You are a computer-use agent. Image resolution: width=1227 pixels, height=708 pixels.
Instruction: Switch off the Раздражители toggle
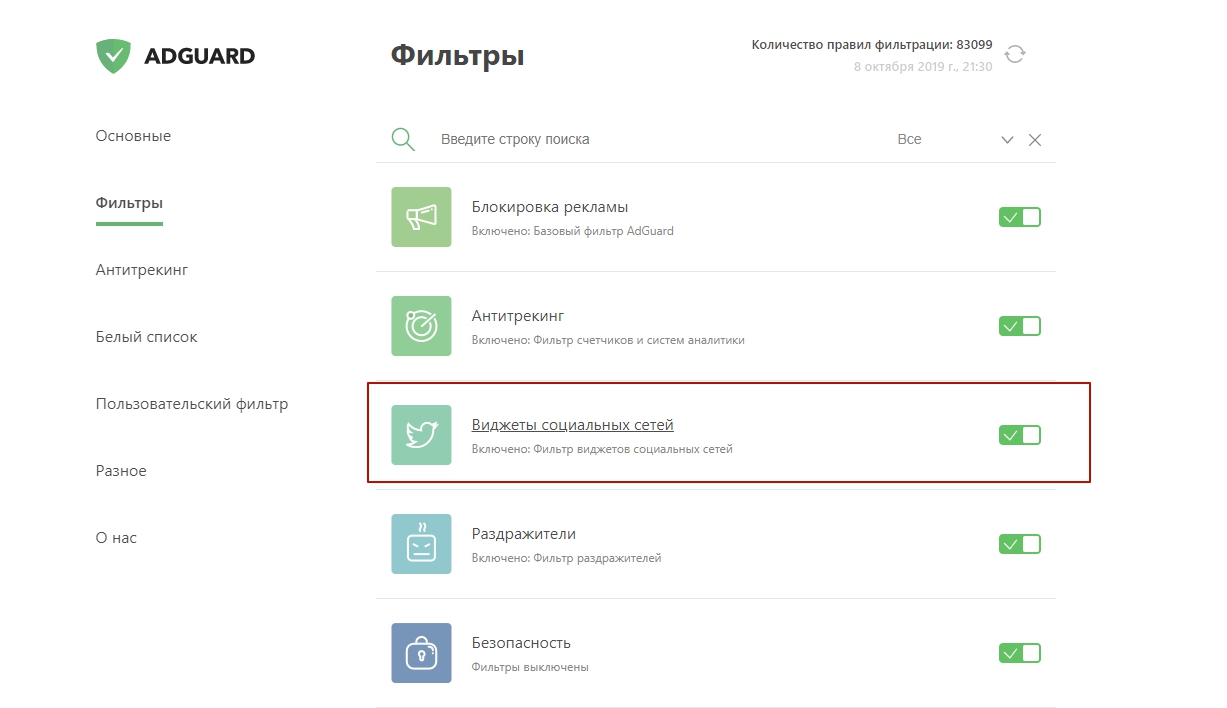coord(1019,544)
